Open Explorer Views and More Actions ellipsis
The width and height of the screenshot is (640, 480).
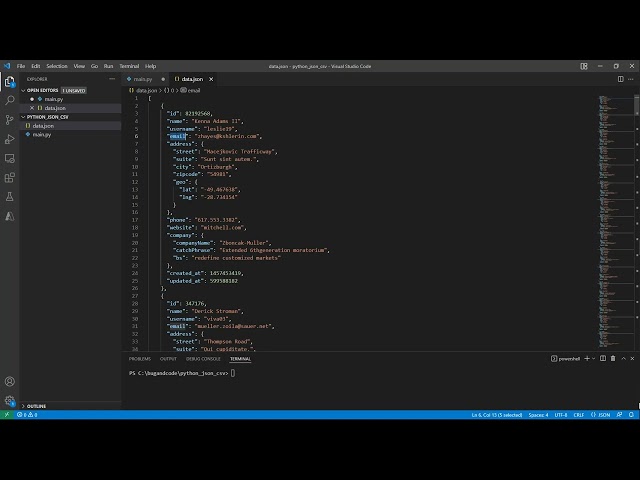(112, 79)
